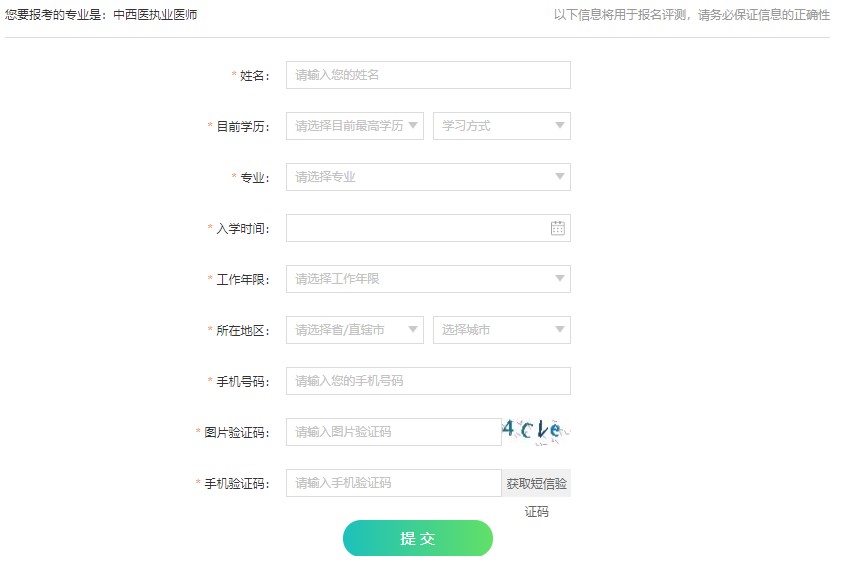Click the arrow on the 请选择专业 dropdown
This screenshot has width=847, height=569.
coord(559,177)
